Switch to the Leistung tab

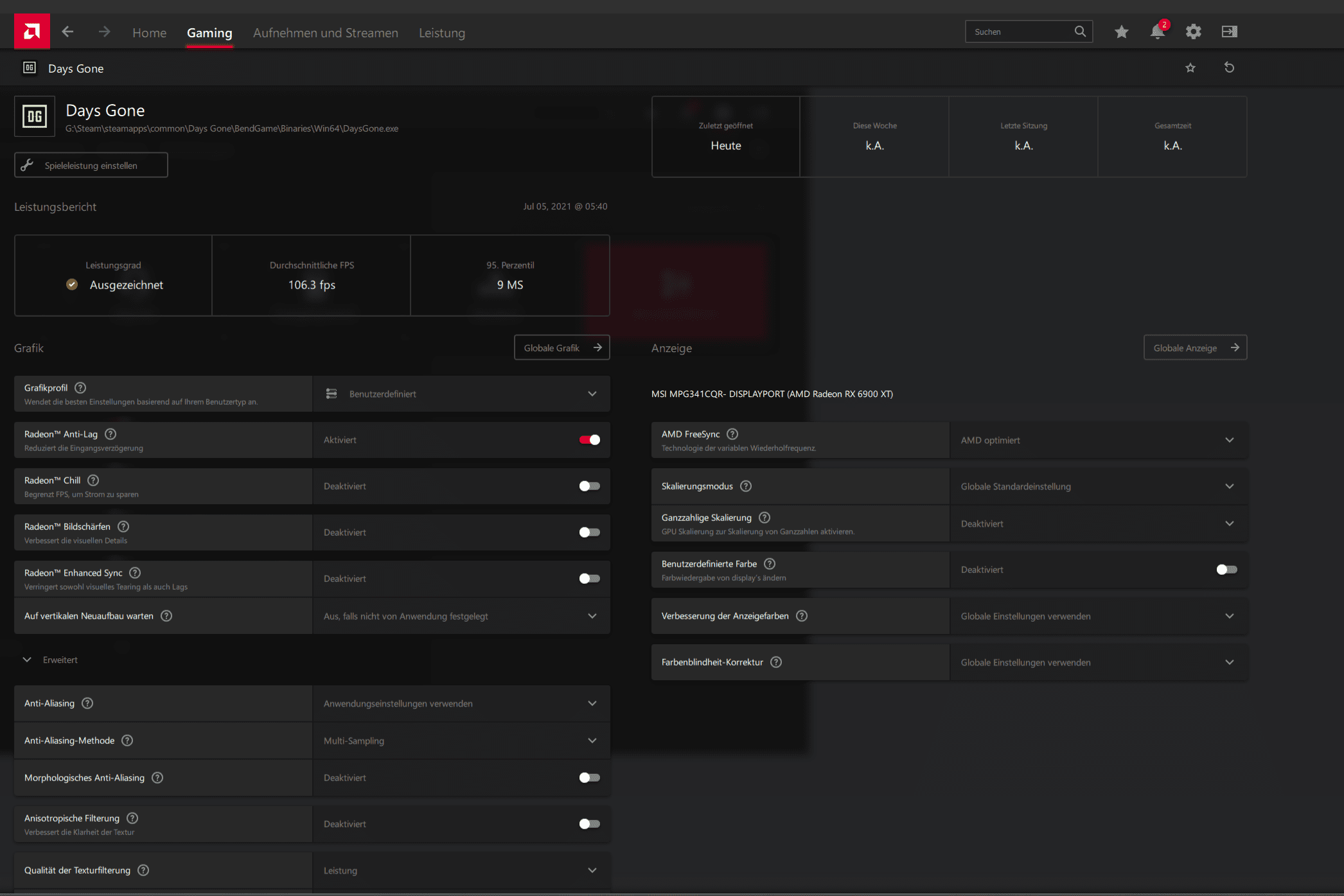[x=442, y=33]
